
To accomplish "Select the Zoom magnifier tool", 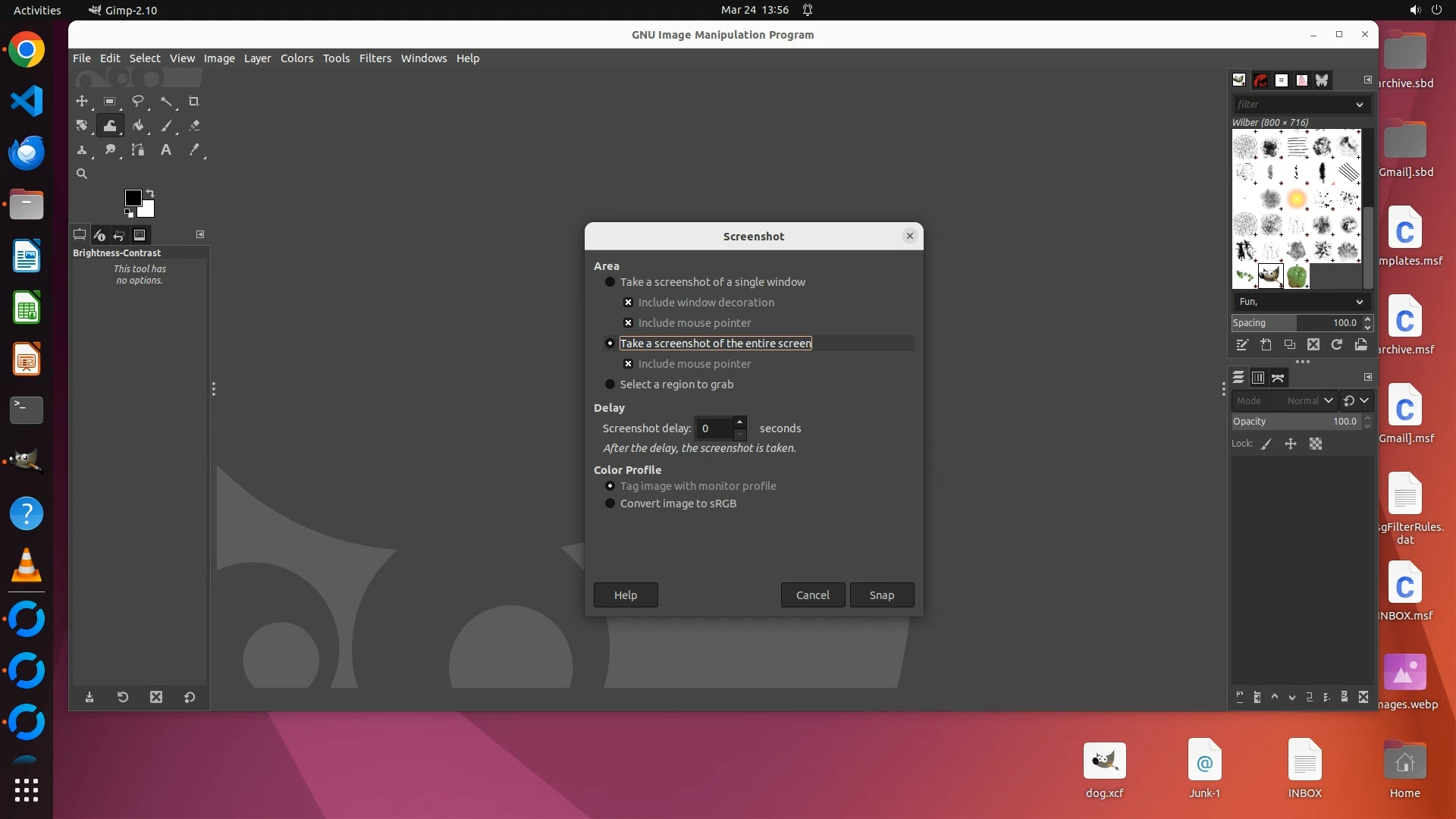I will tap(82, 174).
